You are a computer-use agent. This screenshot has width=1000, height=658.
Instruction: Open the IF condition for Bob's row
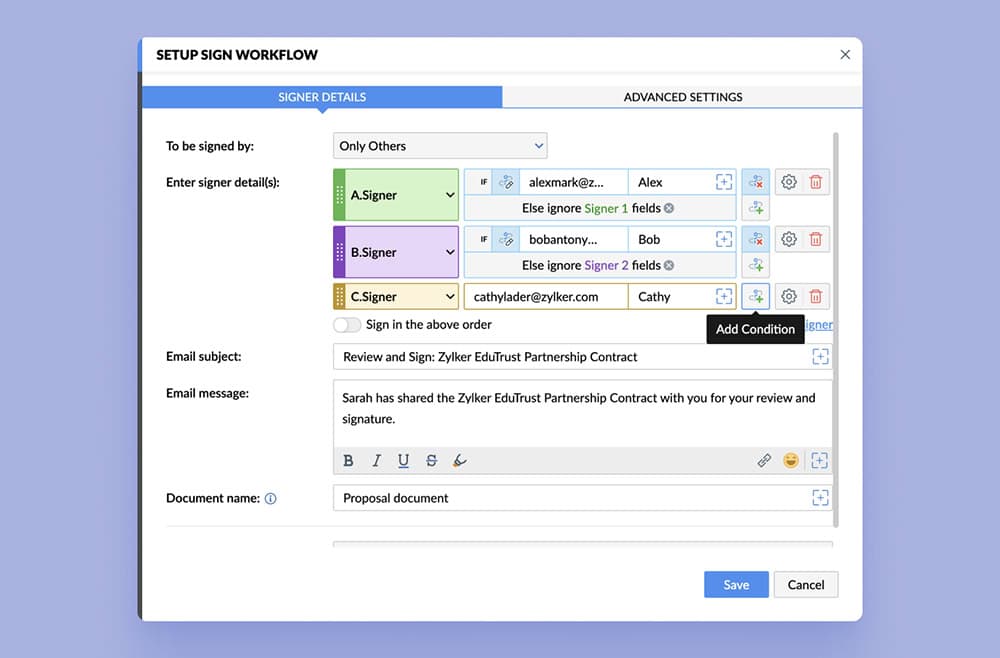click(483, 240)
